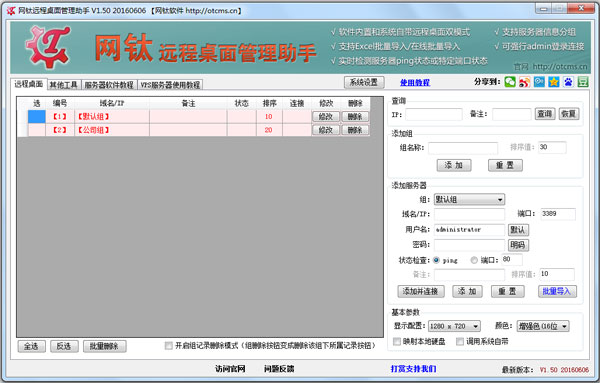Share to Sina Weibo icon
This screenshot has width=600, height=383.
coord(525,81)
